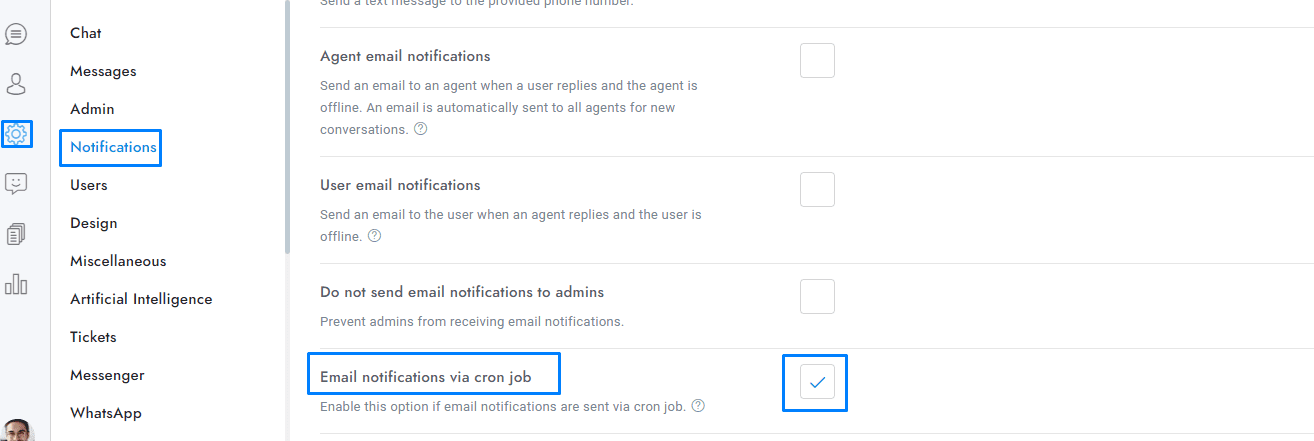Open the WhatsApp settings section
1314x441 pixels.
106,413
